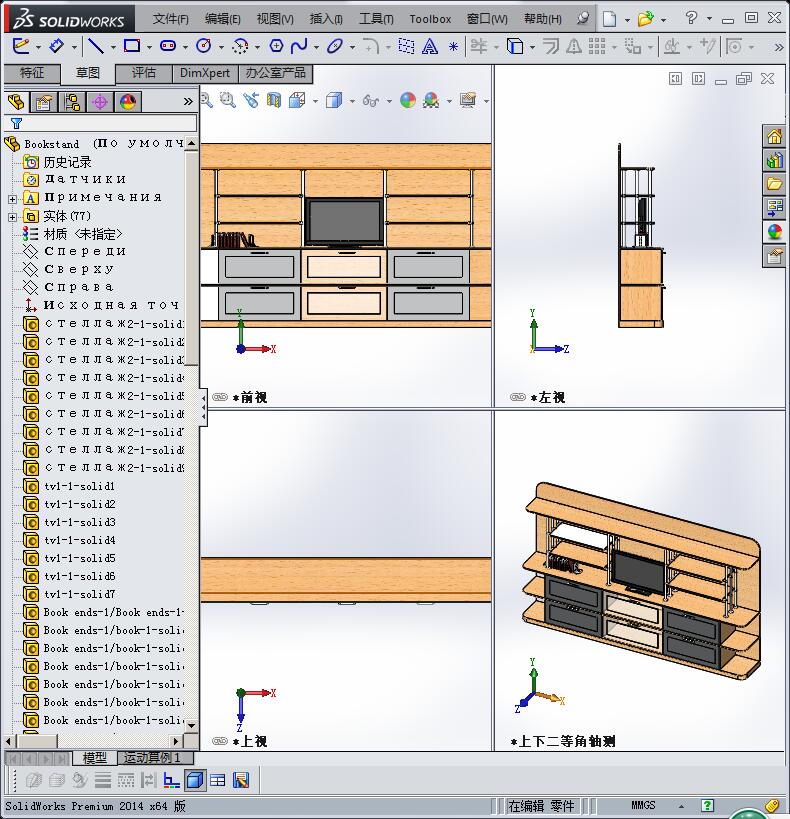Select the tv1-1-solid1 body
This screenshot has width=790, height=819.
click(69, 486)
